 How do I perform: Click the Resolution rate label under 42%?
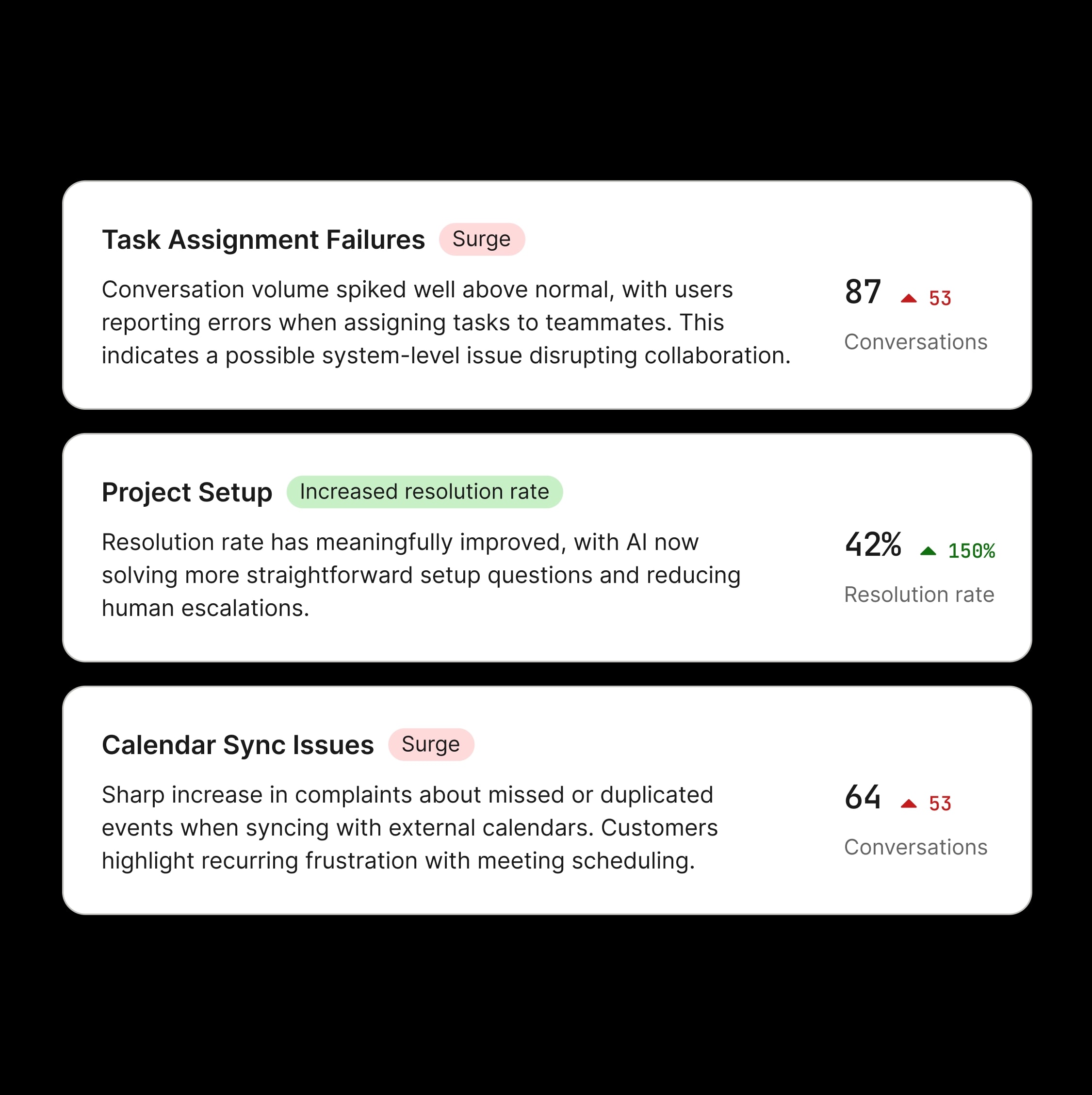[x=918, y=595]
